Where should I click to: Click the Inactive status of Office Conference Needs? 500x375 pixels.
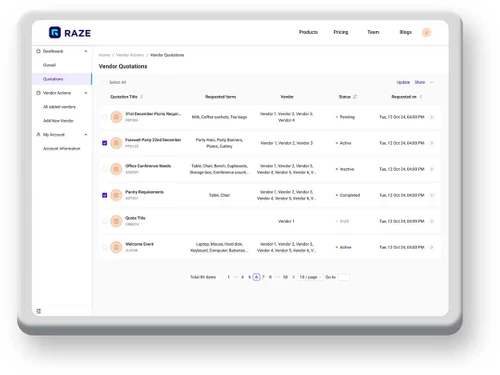coord(345,169)
